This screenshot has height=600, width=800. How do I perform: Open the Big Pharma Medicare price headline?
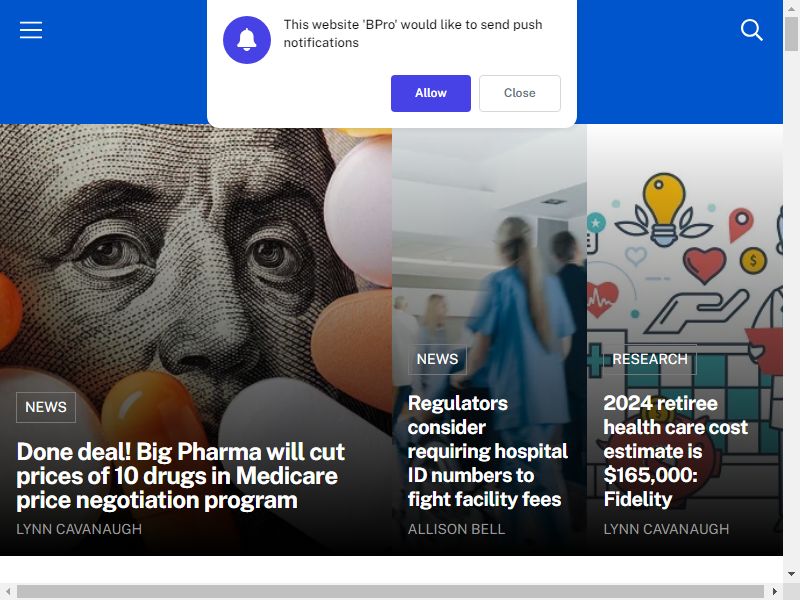pyautogui.click(x=181, y=476)
